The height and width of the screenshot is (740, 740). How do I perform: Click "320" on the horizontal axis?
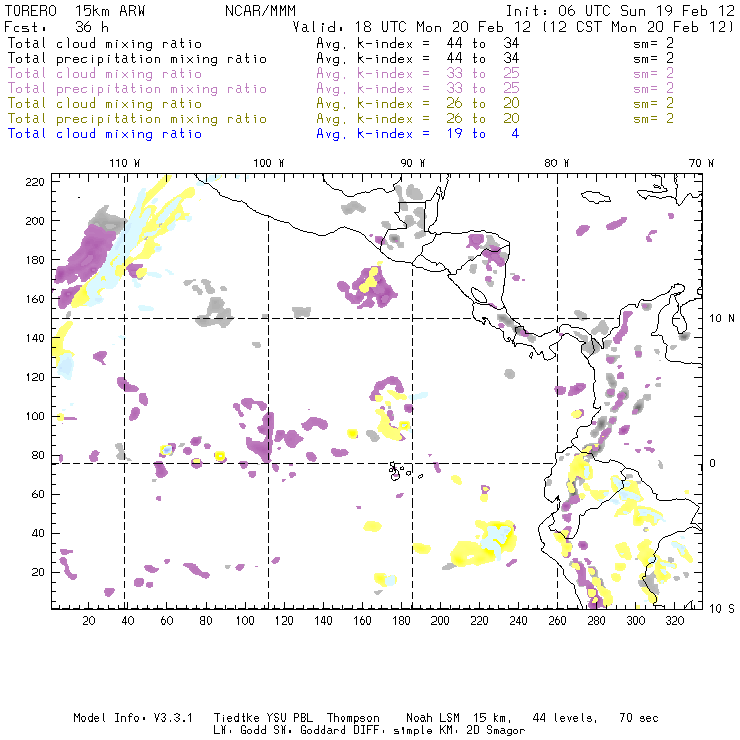675,621
